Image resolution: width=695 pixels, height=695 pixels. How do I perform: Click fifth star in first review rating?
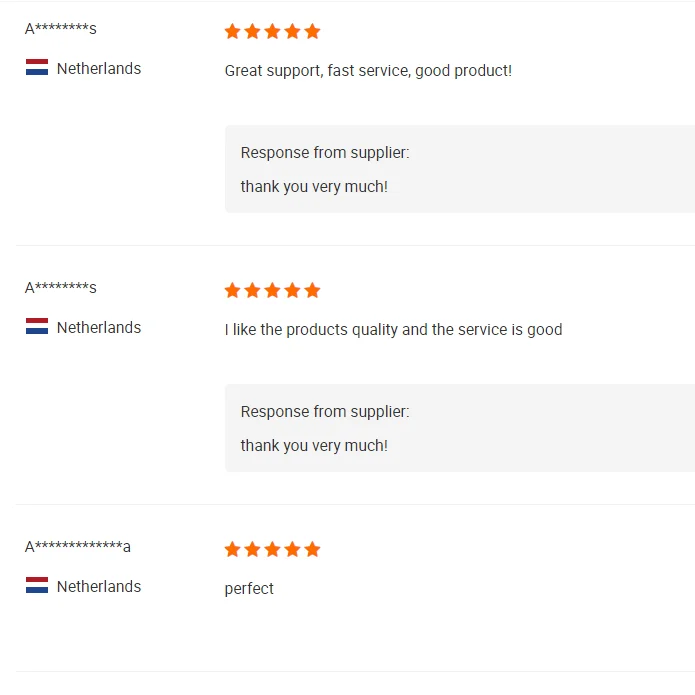click(x=312, y=31)
